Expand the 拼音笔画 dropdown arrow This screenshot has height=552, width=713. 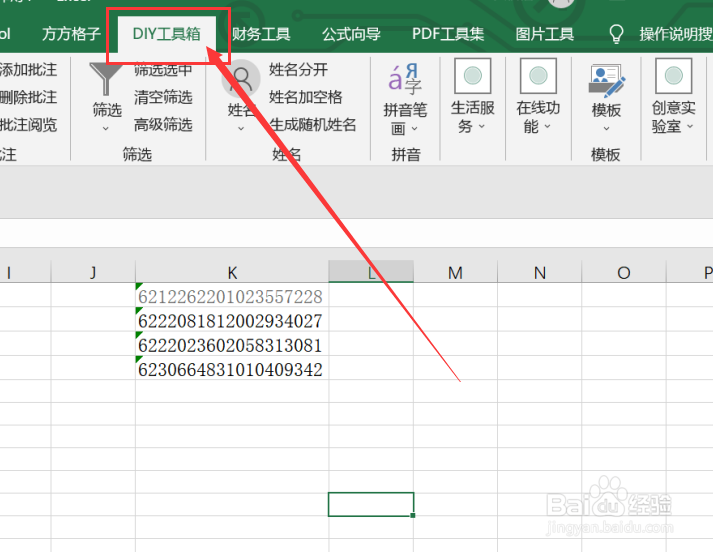(x=415, y=129)
